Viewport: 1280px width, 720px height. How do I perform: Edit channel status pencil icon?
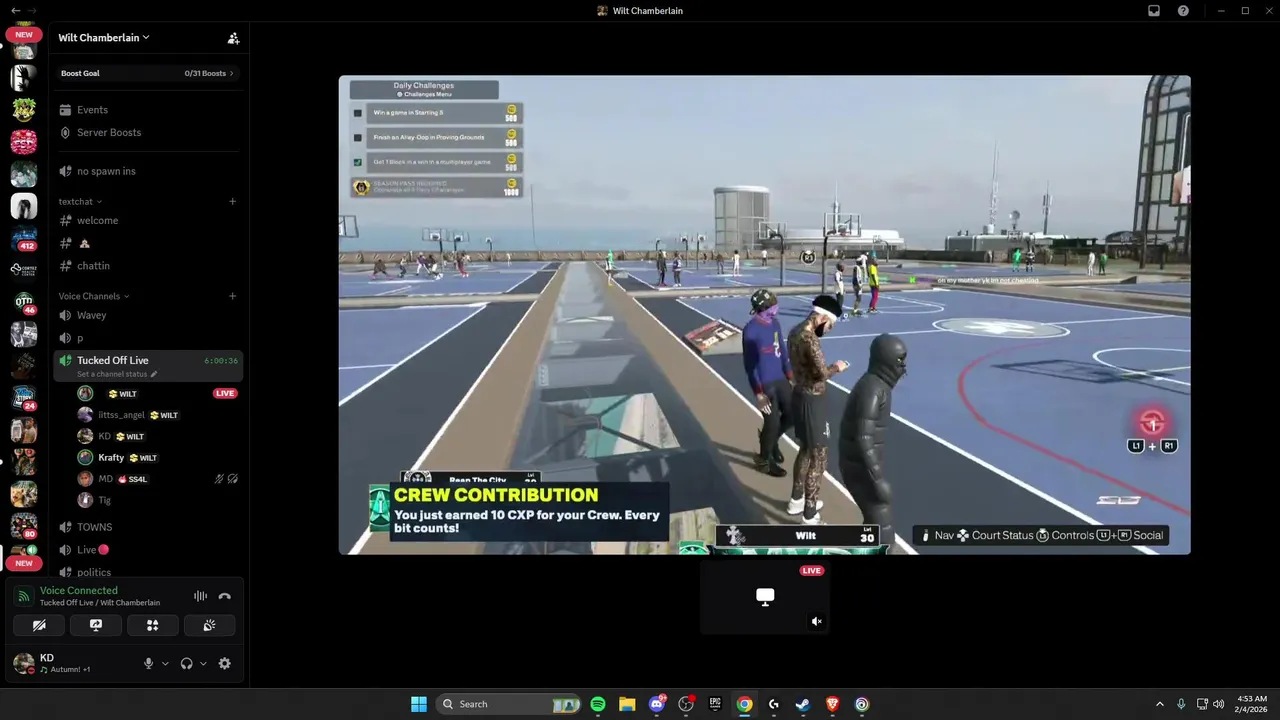click(154, 374)
